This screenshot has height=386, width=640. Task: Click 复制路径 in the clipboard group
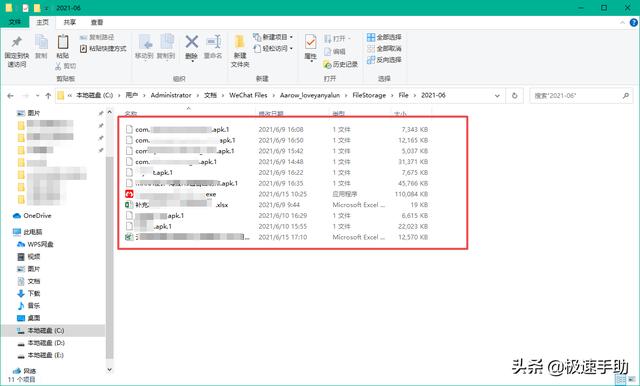click(x=97, y=37)
